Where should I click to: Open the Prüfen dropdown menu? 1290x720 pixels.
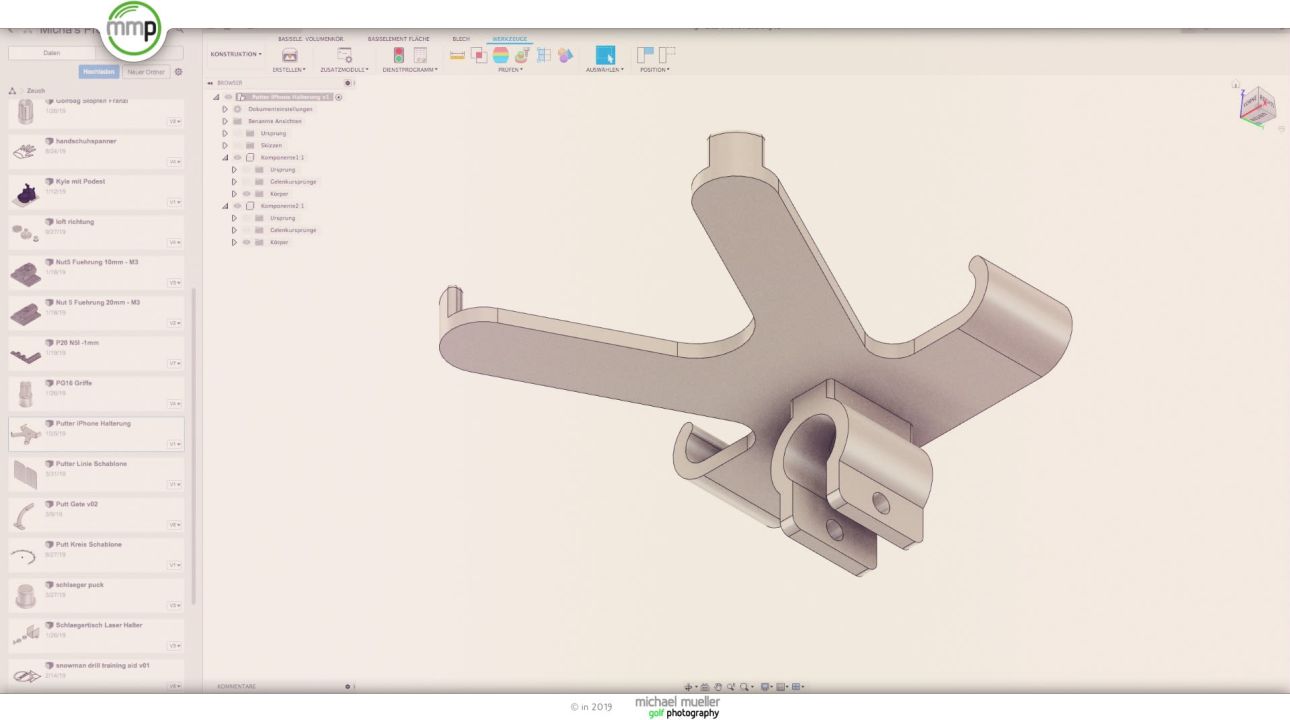[510, 70]
